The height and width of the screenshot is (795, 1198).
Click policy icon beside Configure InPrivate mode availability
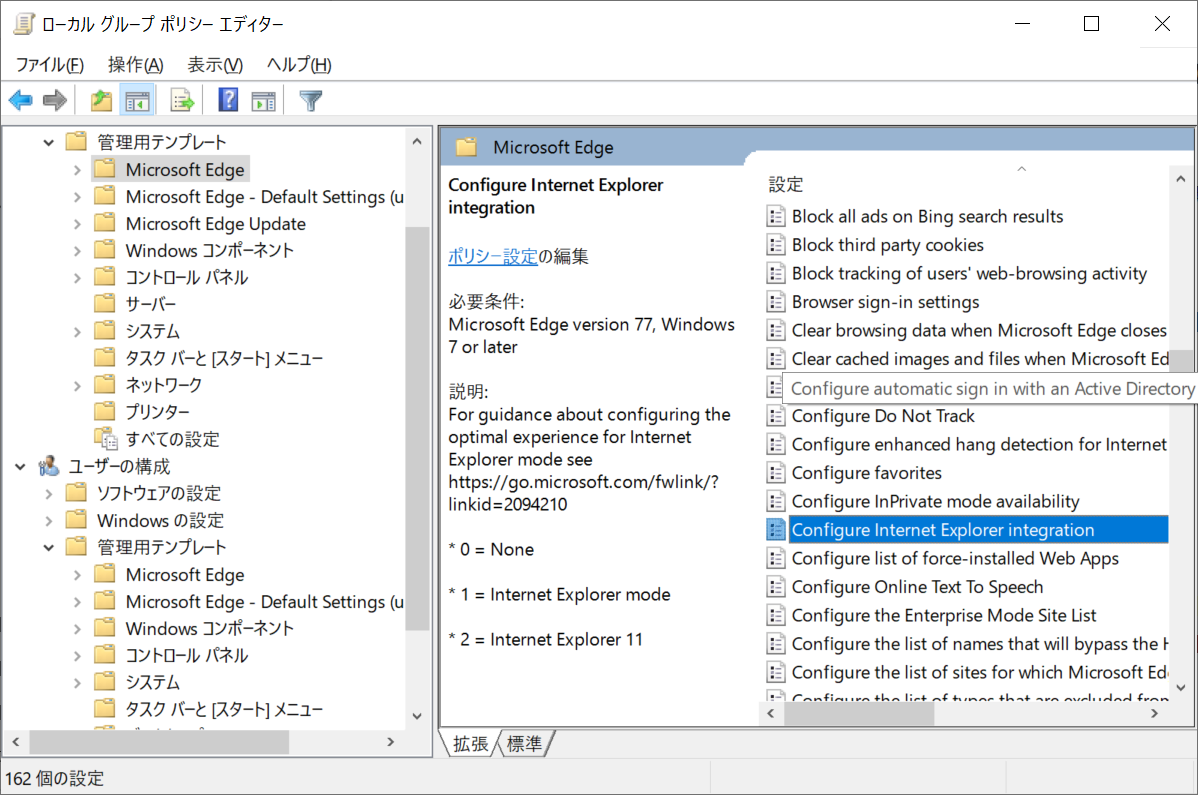tap(775, 502)
